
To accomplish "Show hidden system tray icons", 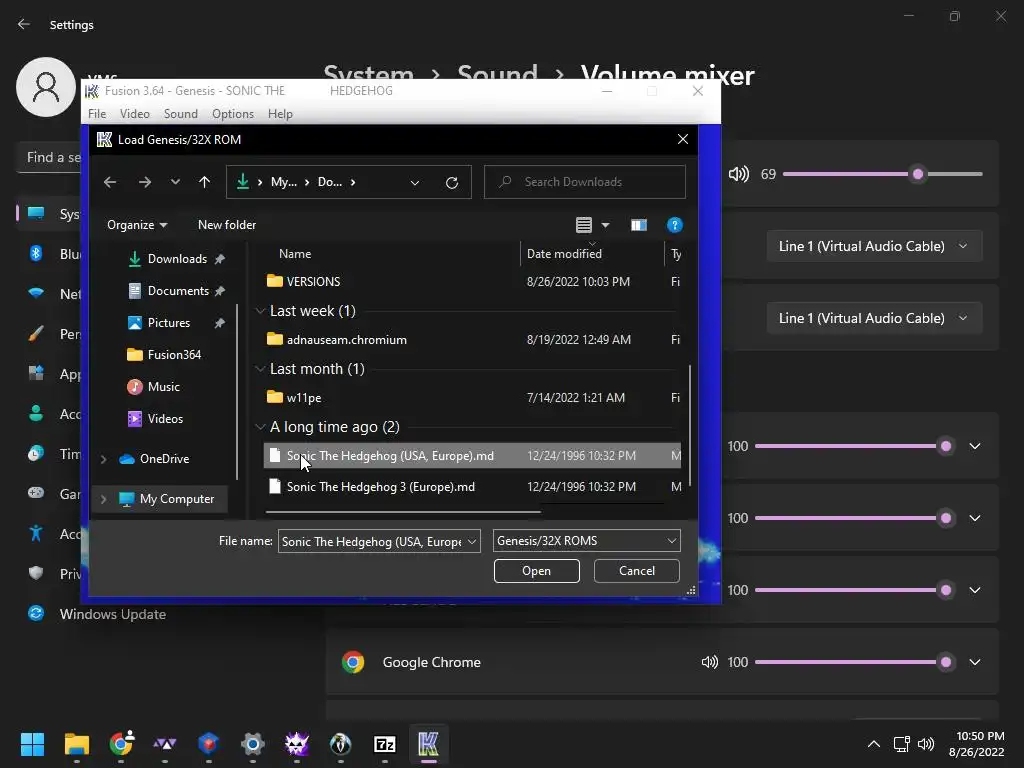I will 873,744.
